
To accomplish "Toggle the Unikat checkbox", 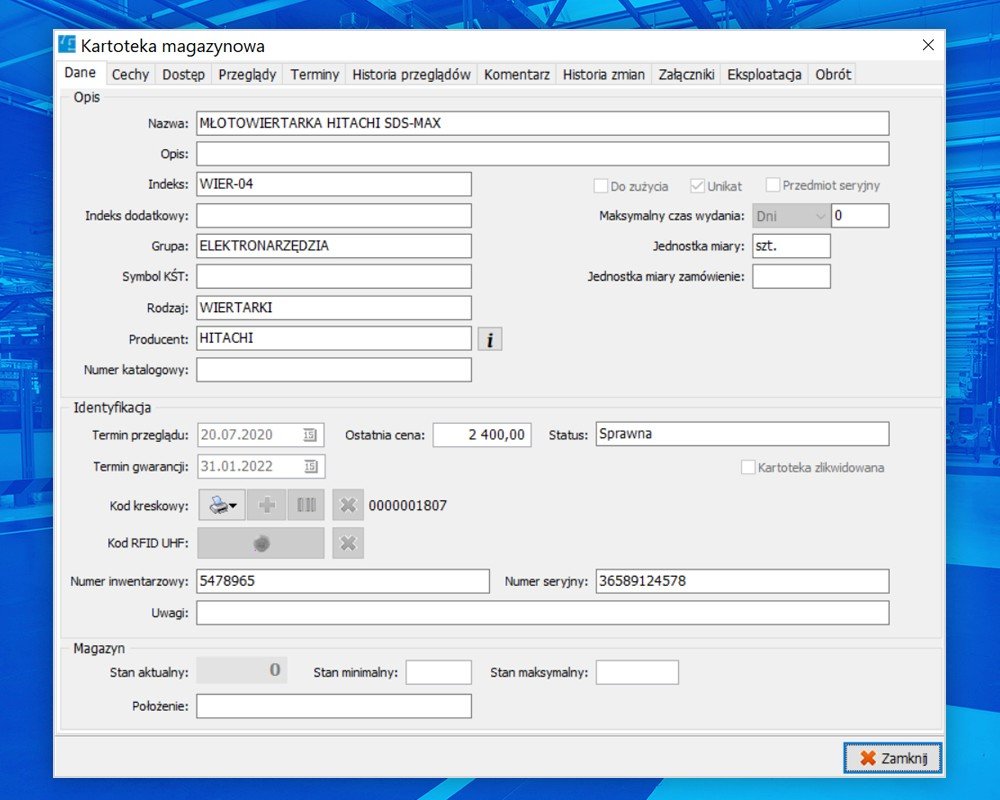I will 698,186.
